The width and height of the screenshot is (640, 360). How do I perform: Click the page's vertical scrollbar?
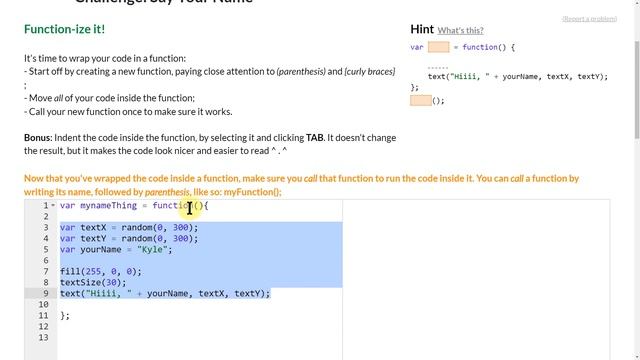click(x=637, y=90)
